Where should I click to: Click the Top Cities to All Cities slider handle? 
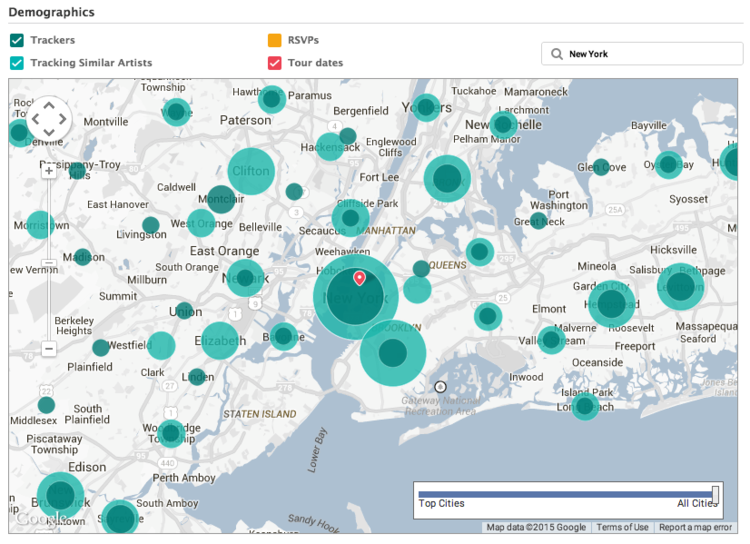pyautogui.click(x=715, y=494)
